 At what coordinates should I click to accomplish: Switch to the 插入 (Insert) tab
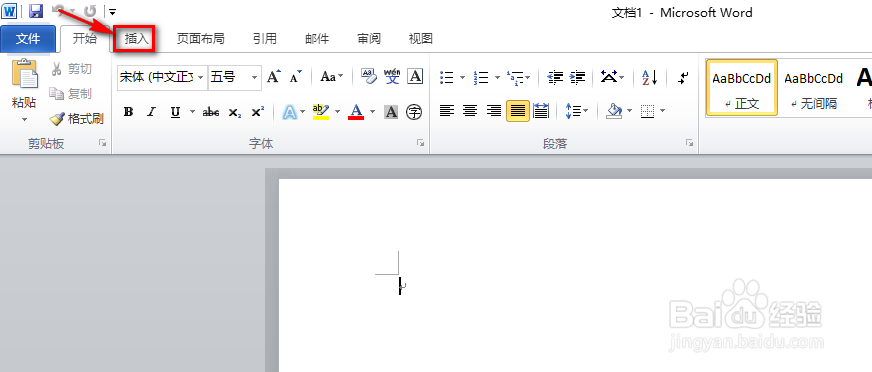137,38
